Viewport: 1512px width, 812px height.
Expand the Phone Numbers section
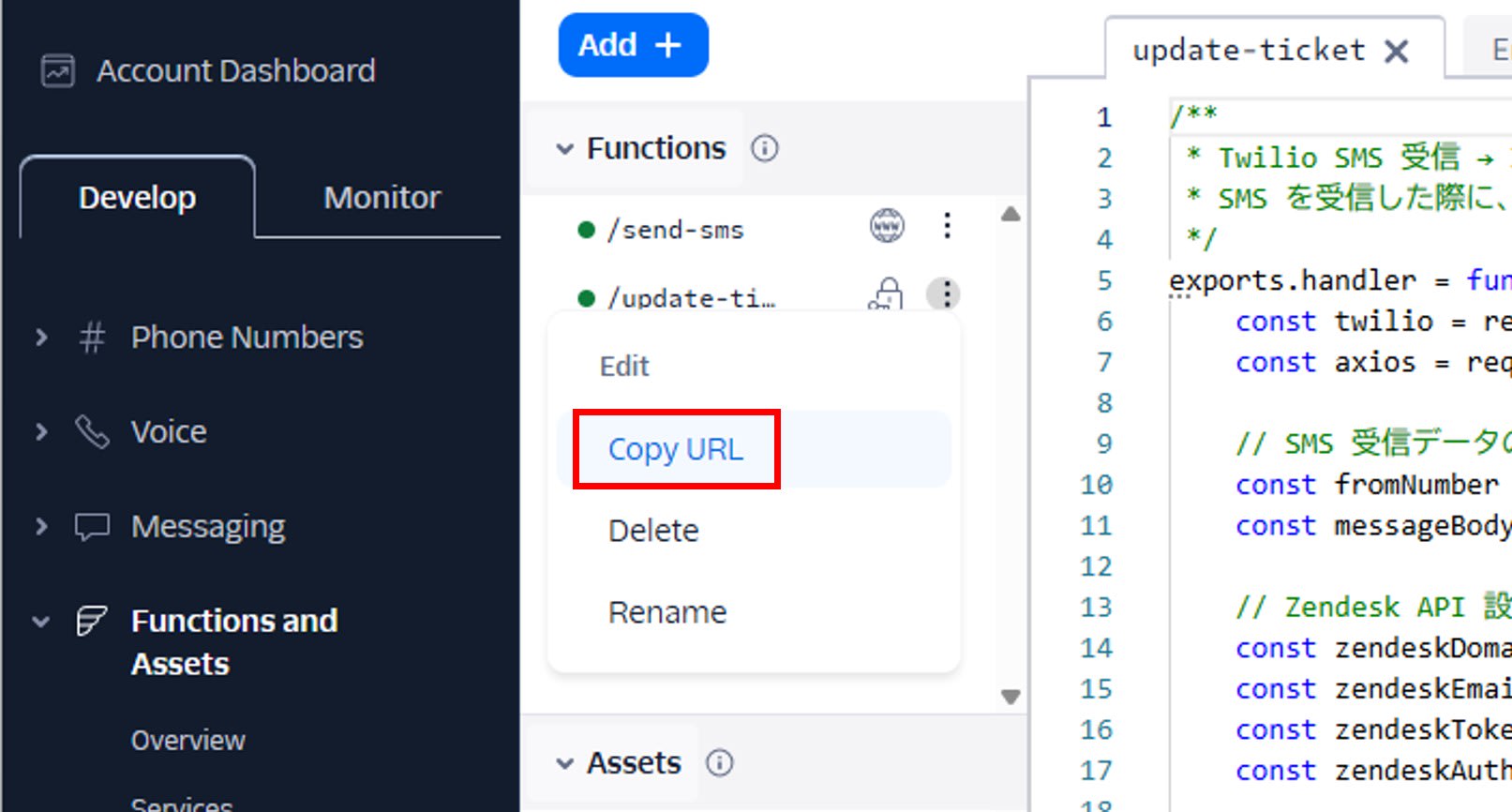point(41,337)
